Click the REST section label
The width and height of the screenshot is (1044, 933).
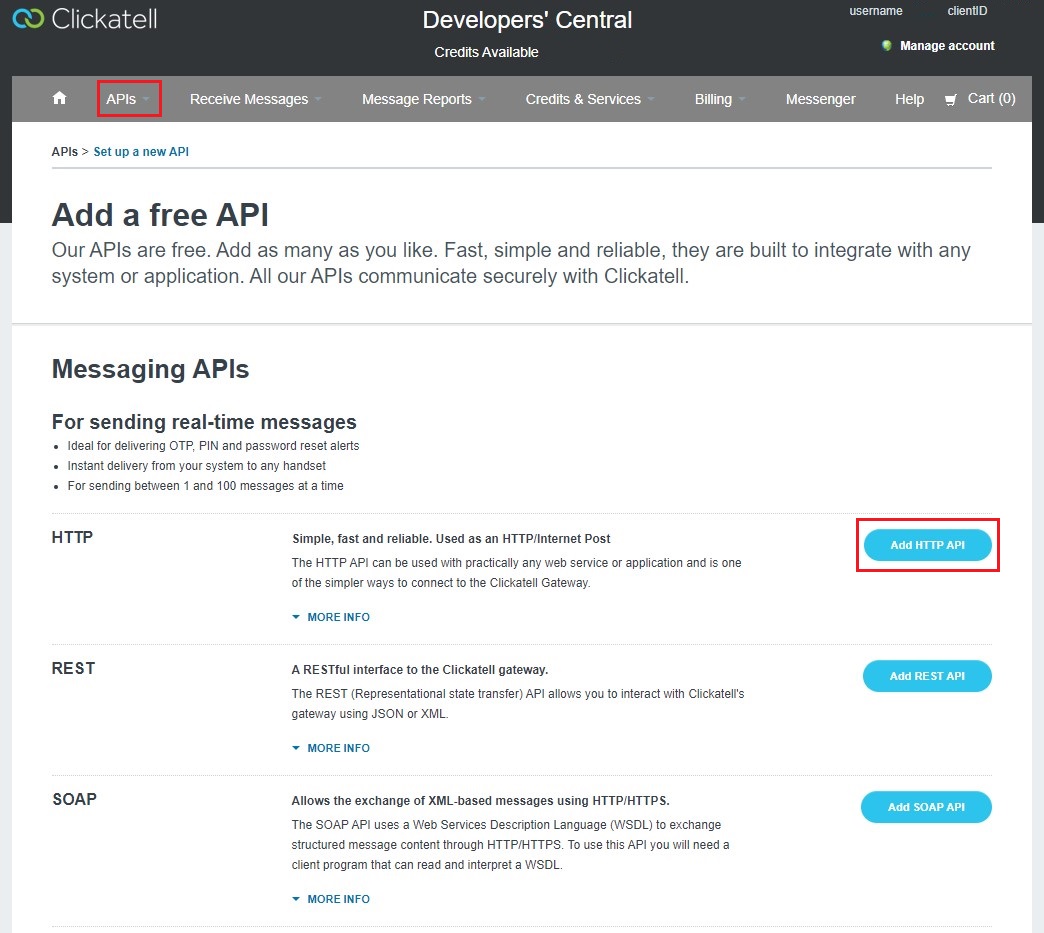(x=73, y=669)
